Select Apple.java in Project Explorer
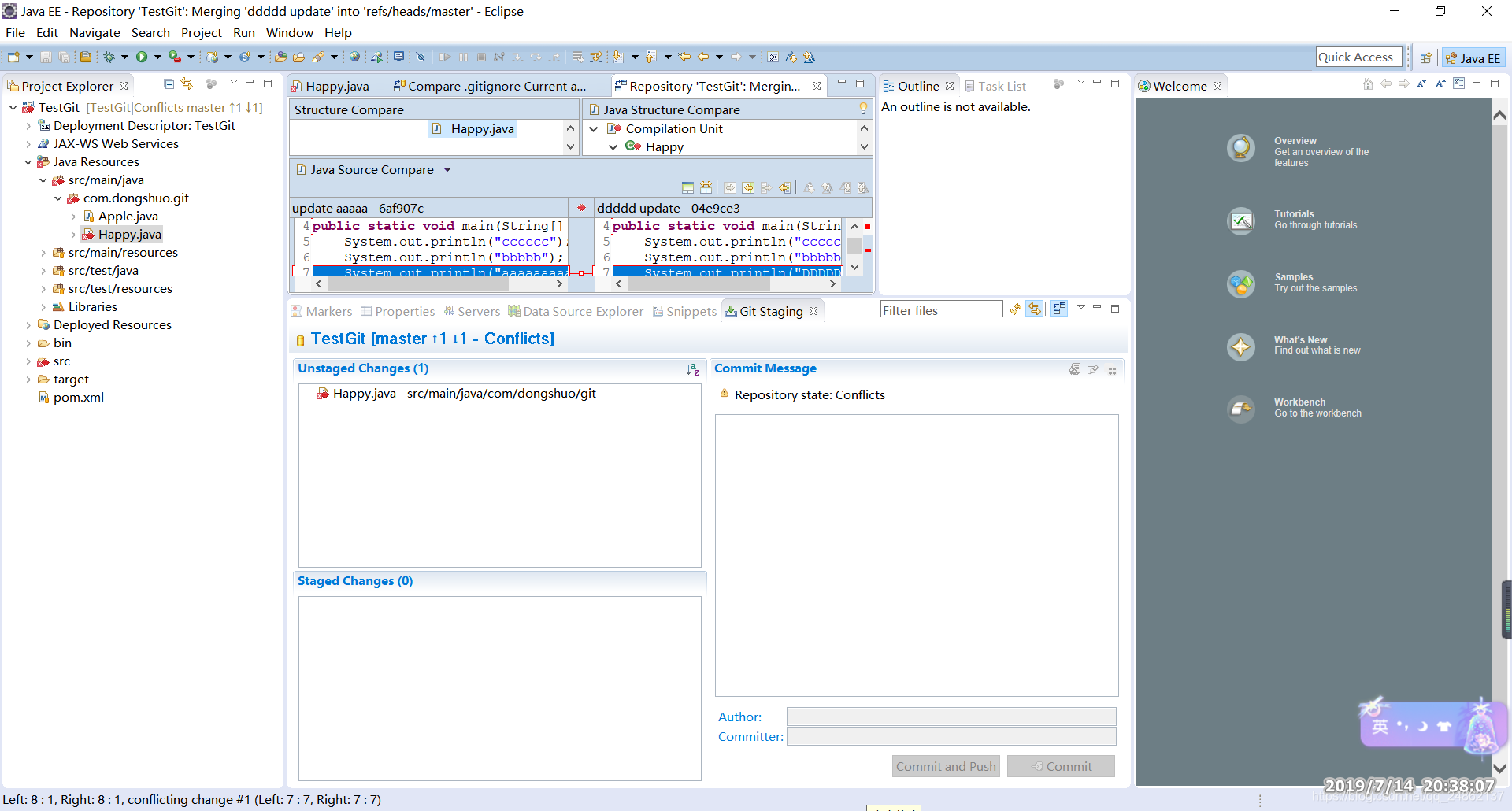 [x=128, y=217]
